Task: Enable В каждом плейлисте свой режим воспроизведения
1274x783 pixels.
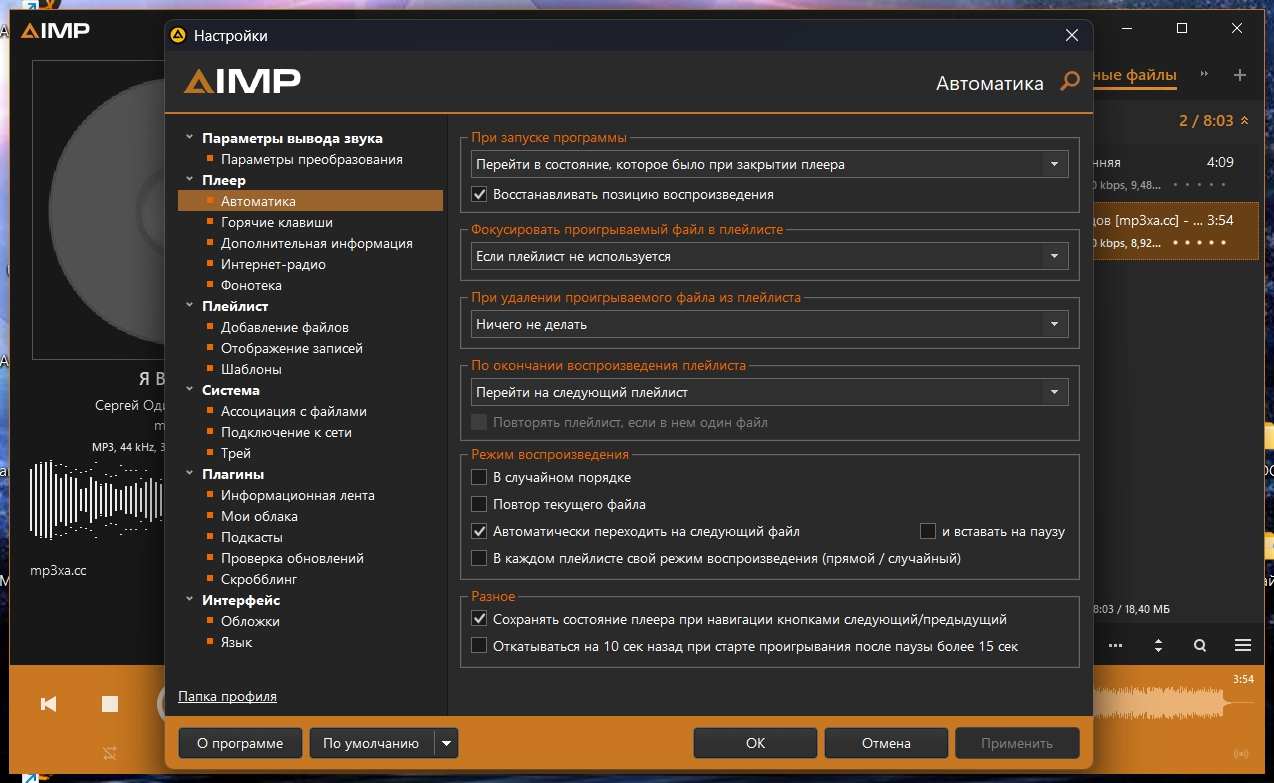Action: (x=479, y=558)
